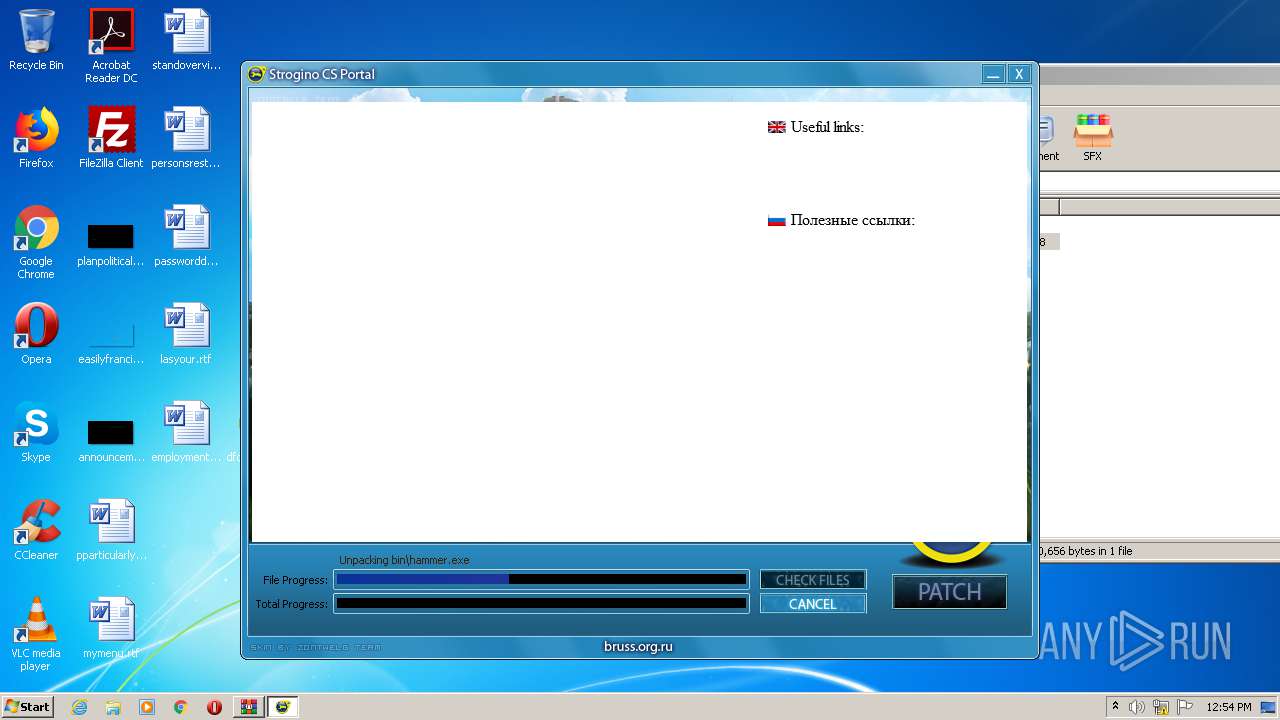Open Windows Explorer from taskbar
The width and height of the screenshot is (1280, 720).
click(113, 707)
